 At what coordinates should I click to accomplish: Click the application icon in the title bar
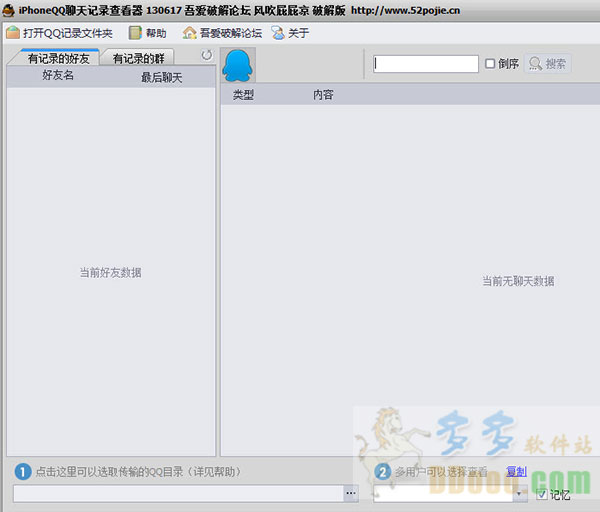(8, 10)
